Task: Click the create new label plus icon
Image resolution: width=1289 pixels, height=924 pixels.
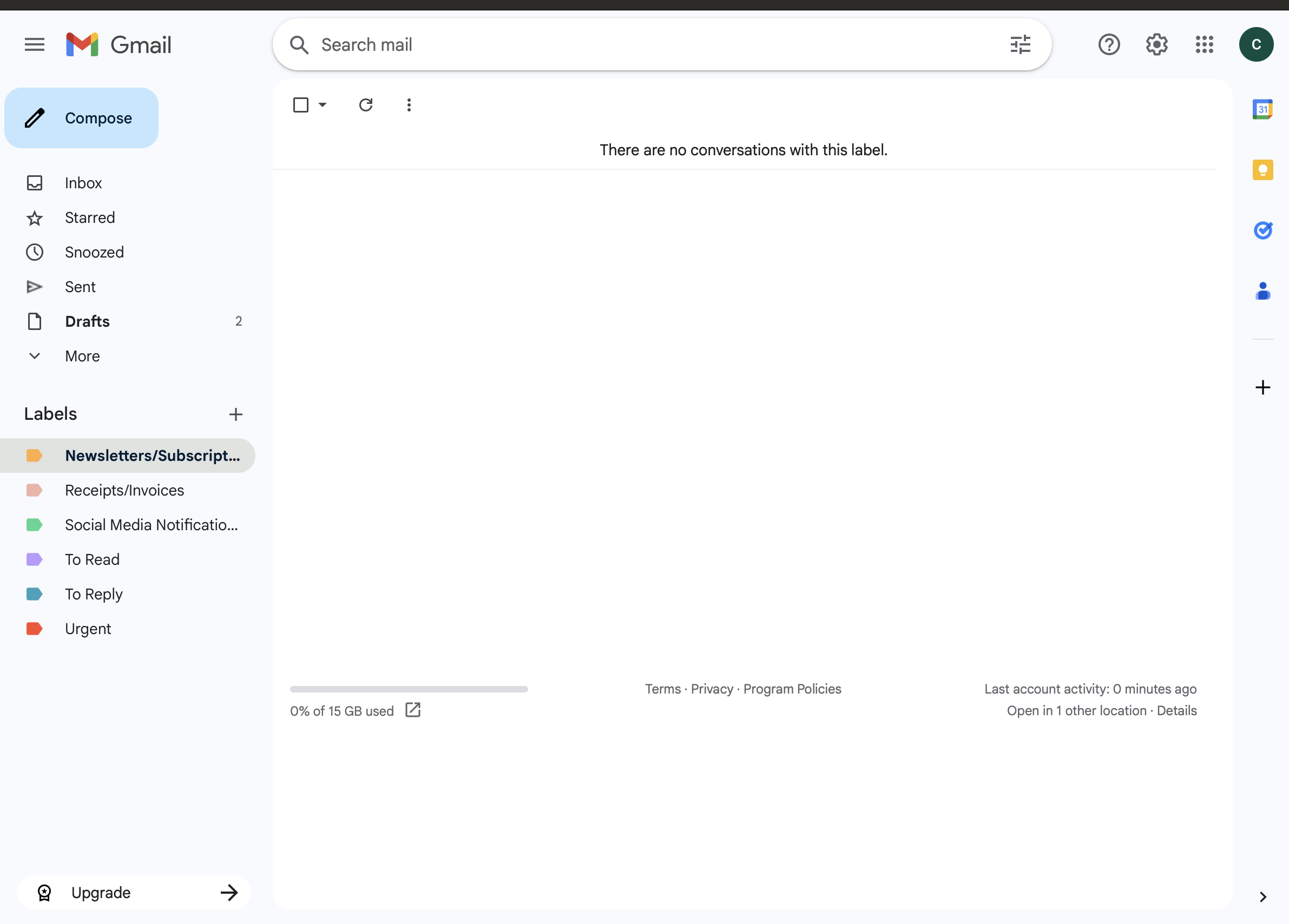Action: pyautogui.click(x=236, y=414)
